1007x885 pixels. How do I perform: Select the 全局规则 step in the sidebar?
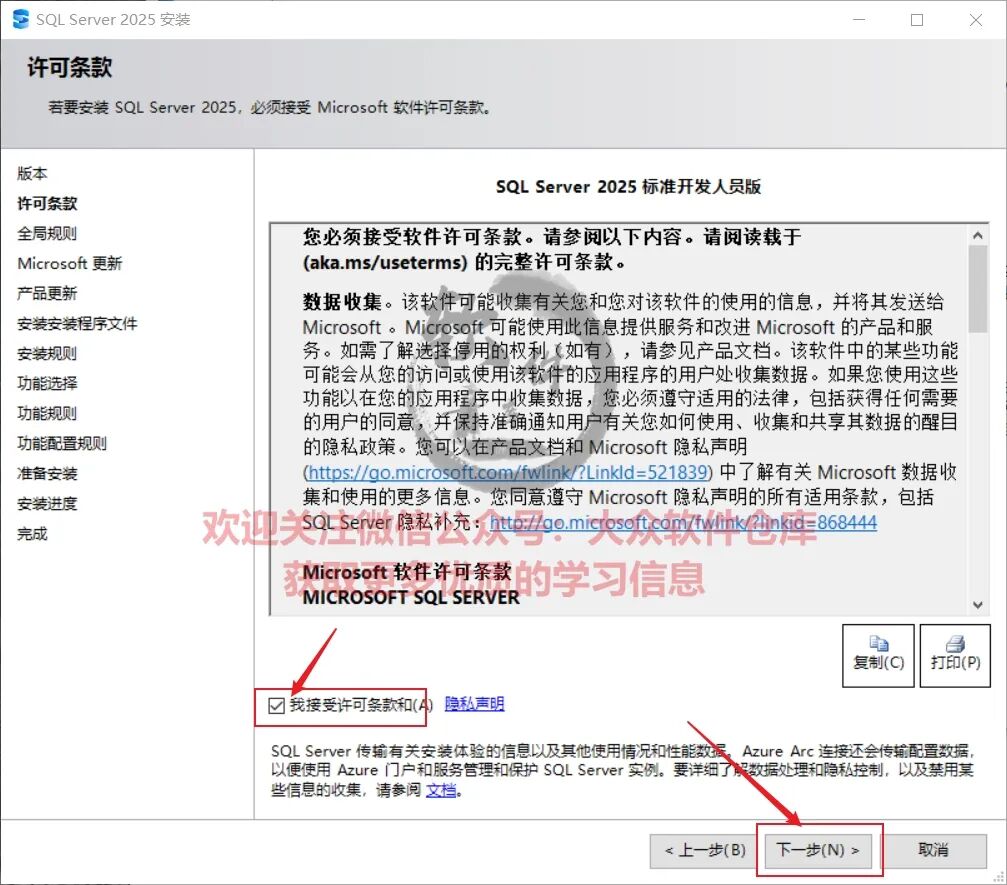(47, 234)
